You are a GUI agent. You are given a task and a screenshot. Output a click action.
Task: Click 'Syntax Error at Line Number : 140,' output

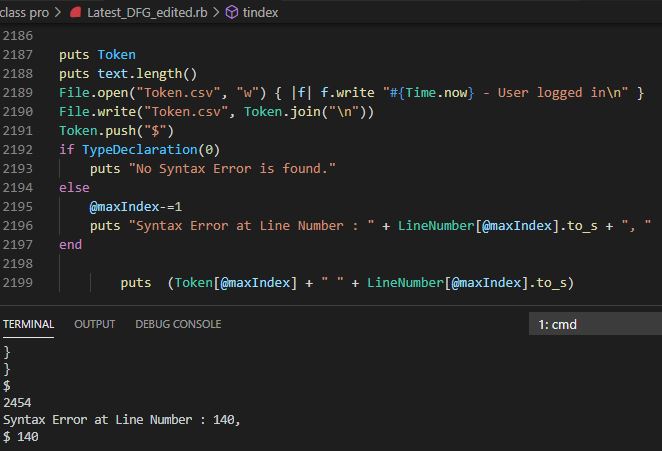tap(122, 419)
